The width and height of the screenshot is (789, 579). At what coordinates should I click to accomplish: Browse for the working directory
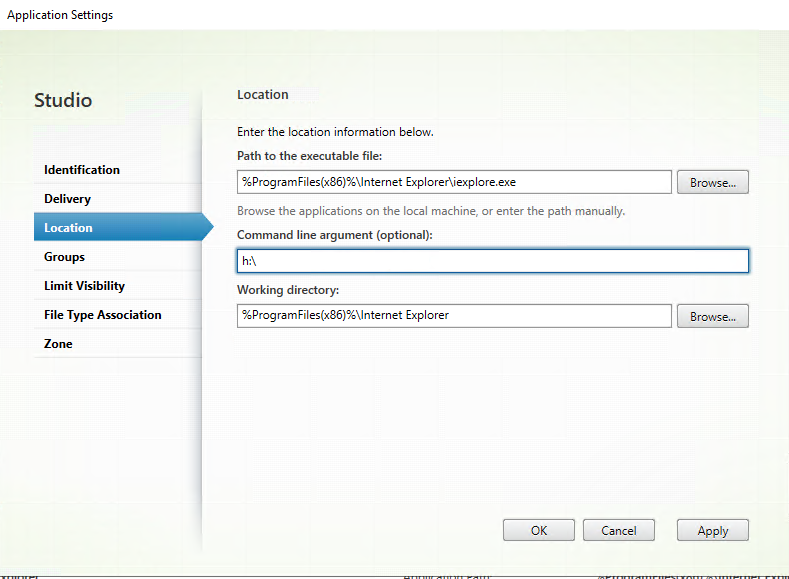[712, 316]
